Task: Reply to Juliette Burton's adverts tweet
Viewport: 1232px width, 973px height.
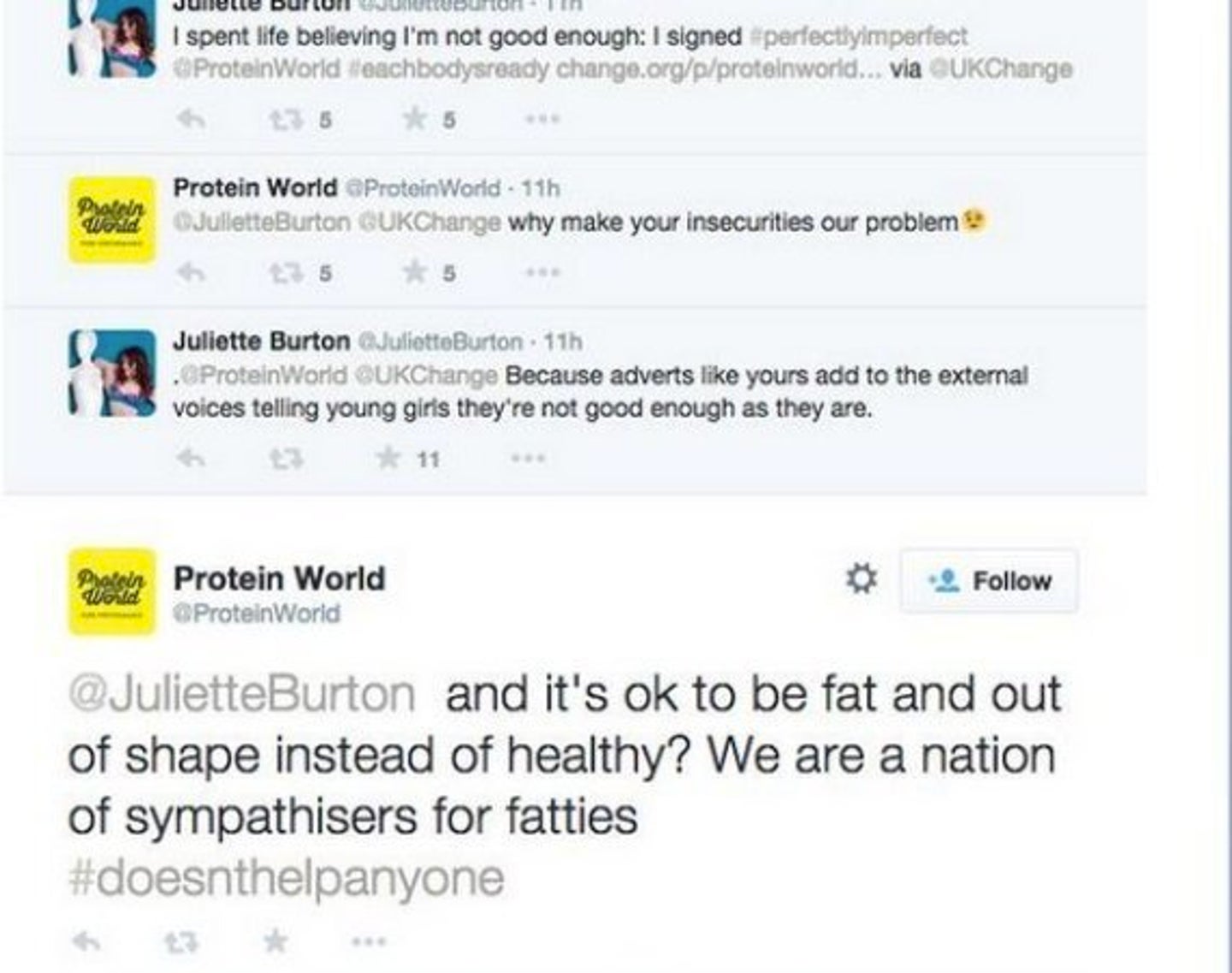Action: tap(190, 459)
